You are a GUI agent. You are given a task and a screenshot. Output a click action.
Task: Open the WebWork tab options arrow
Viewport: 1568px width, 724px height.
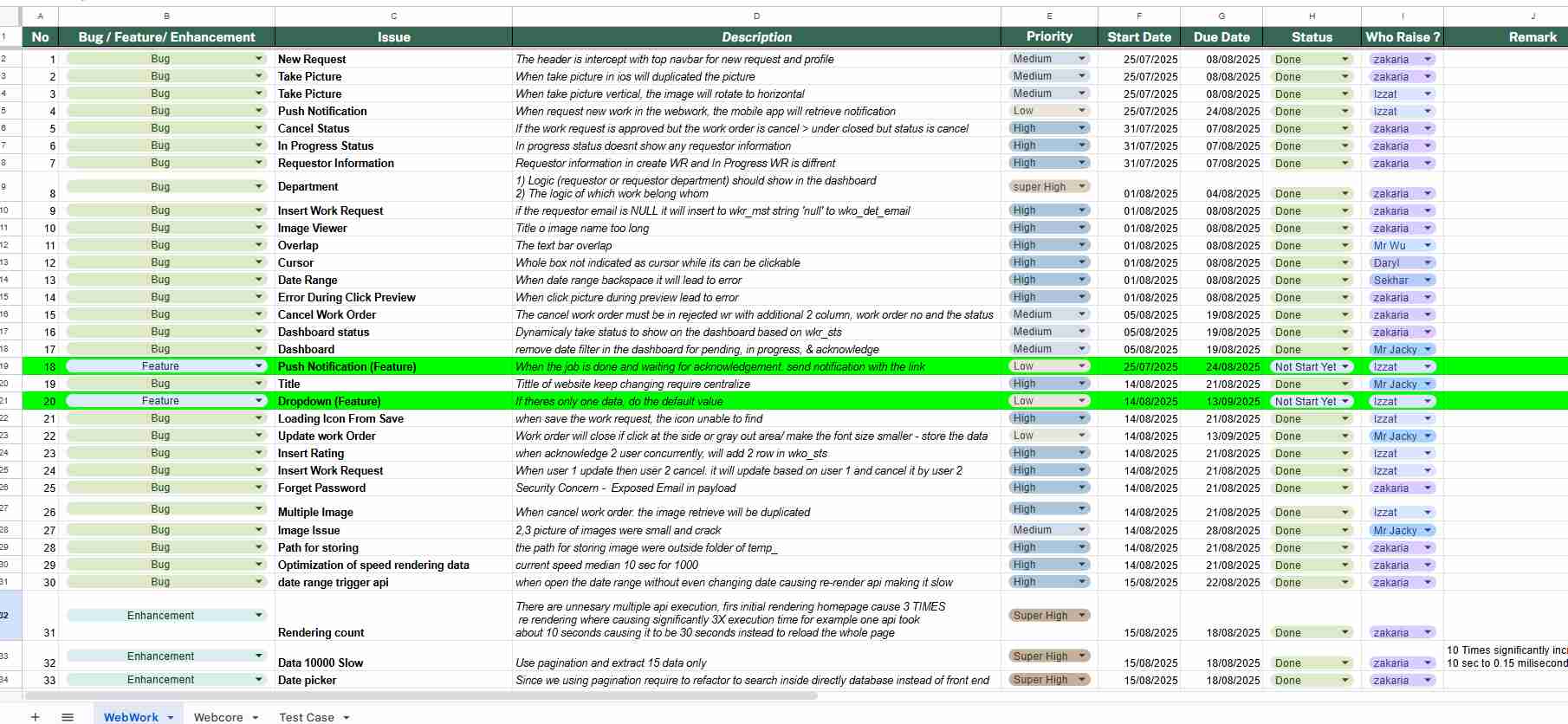(x=171, y=718)
